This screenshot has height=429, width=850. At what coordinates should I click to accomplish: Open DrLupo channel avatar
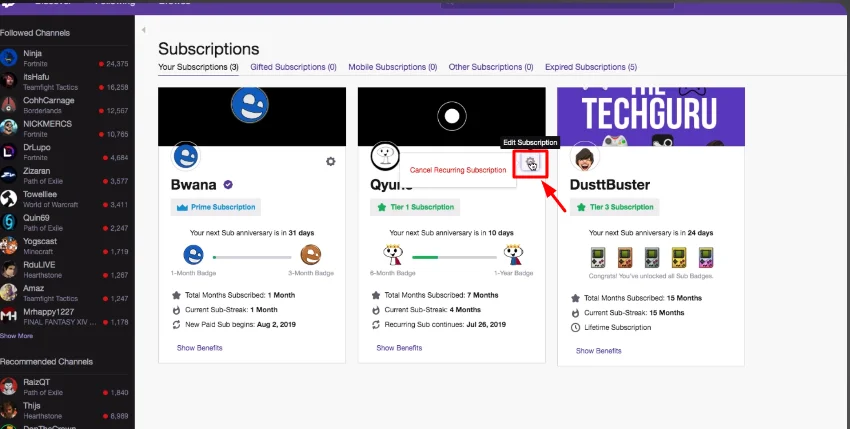coord(9,151)
